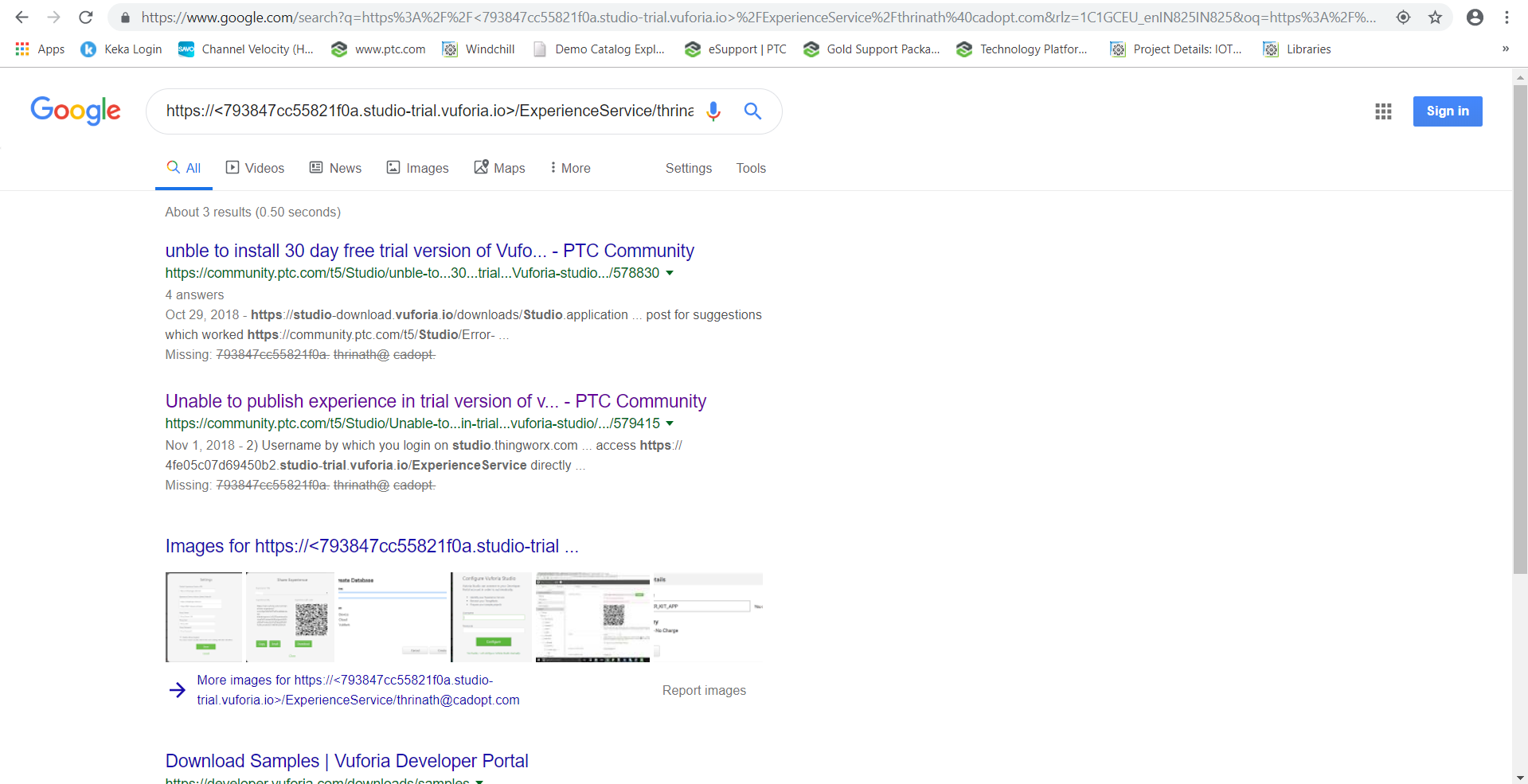The height and width of the screenshot is (784, 1528).
Task: Open Search Settings
Action: tap(688, 168)
